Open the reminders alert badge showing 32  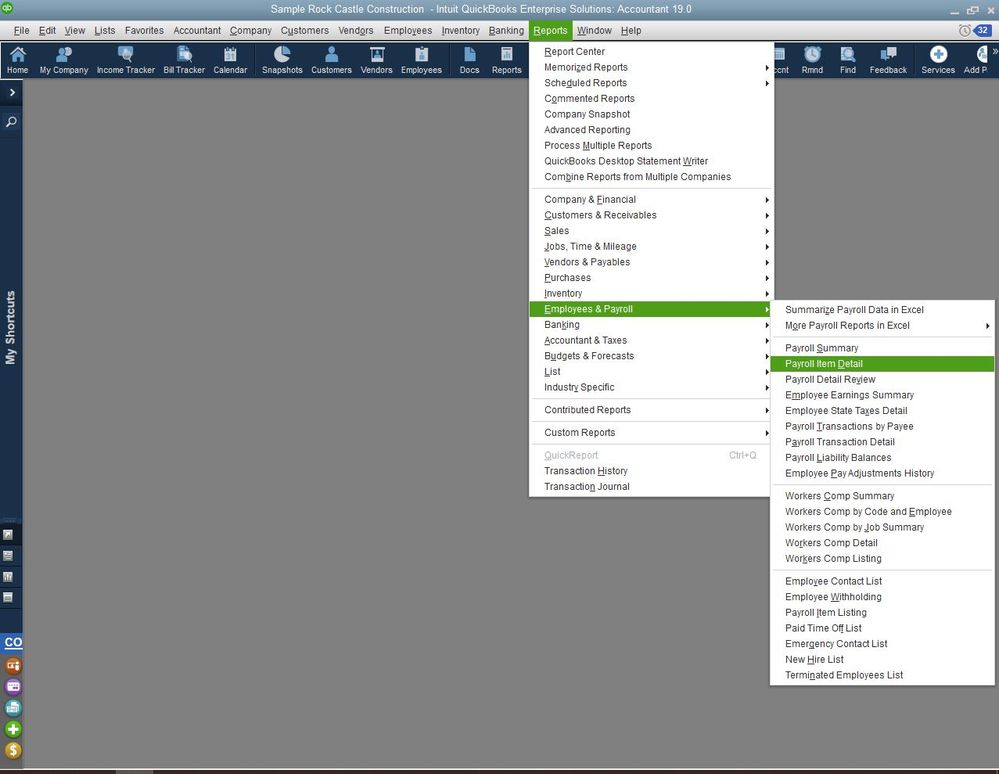[982, 30]
